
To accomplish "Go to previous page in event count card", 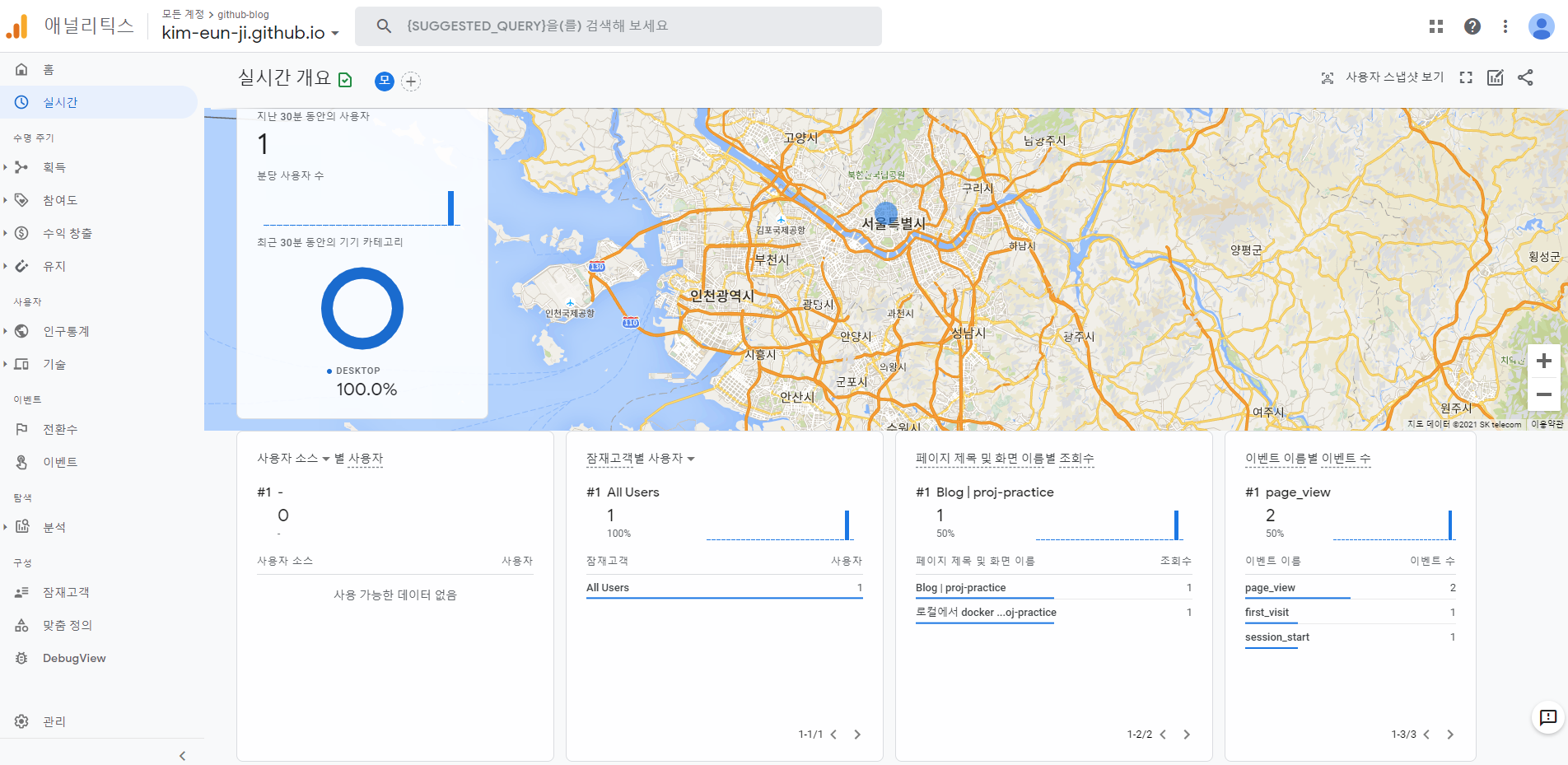I will (x=1426, y=735).
